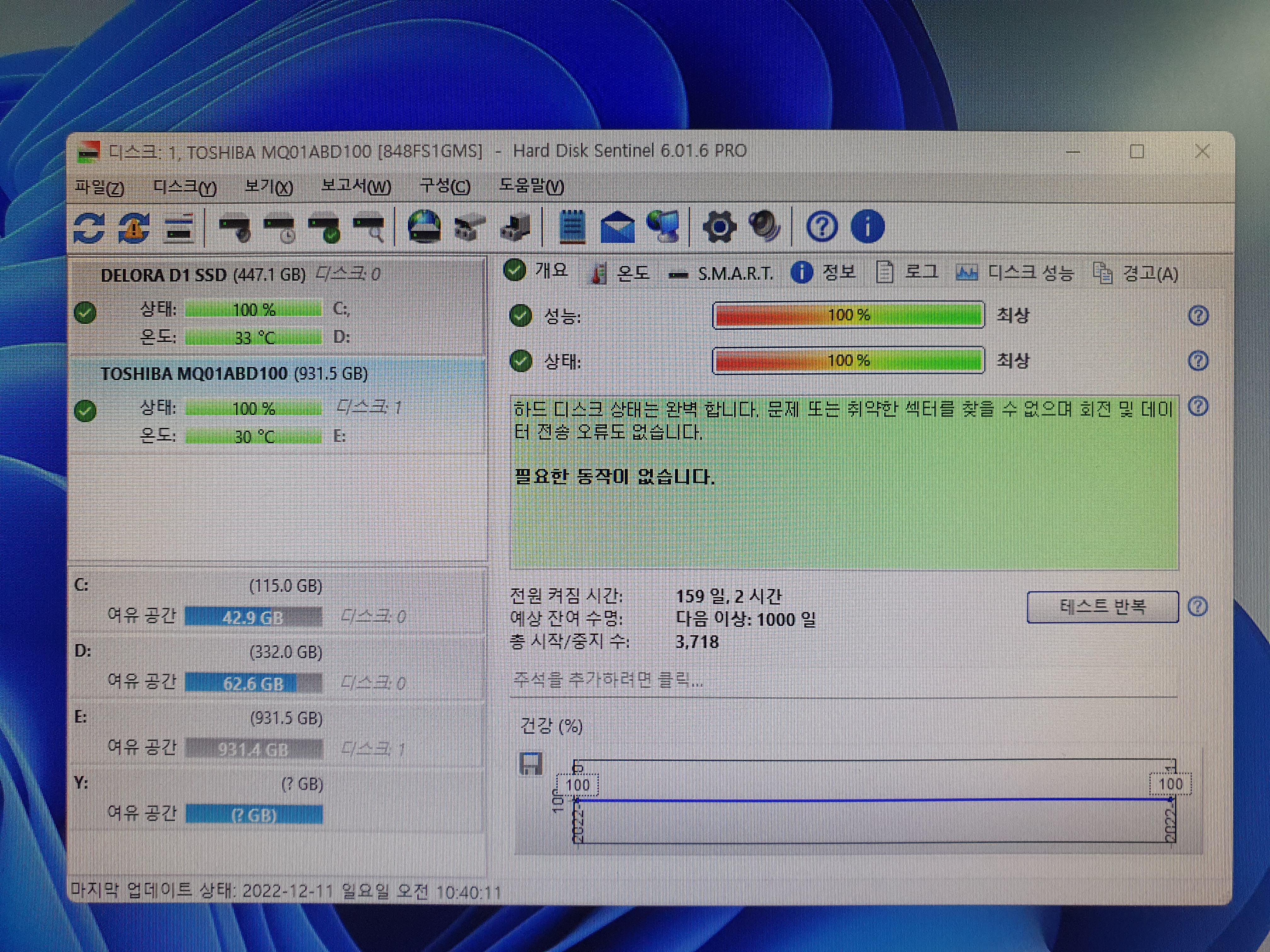This screenshot has width=1270, height=952.
Task: Click the green status description panel
Action: [844, 482]
